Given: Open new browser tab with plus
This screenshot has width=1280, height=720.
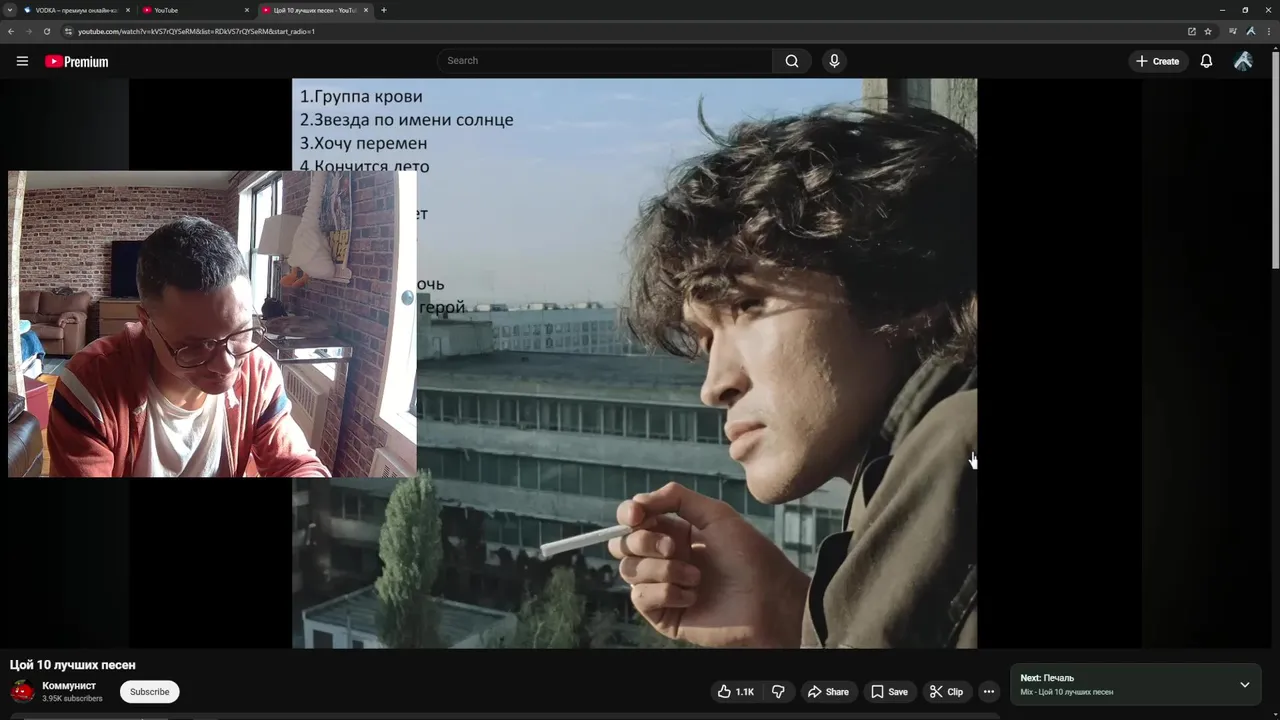Looking at the screenshot, I should [384, 10].
